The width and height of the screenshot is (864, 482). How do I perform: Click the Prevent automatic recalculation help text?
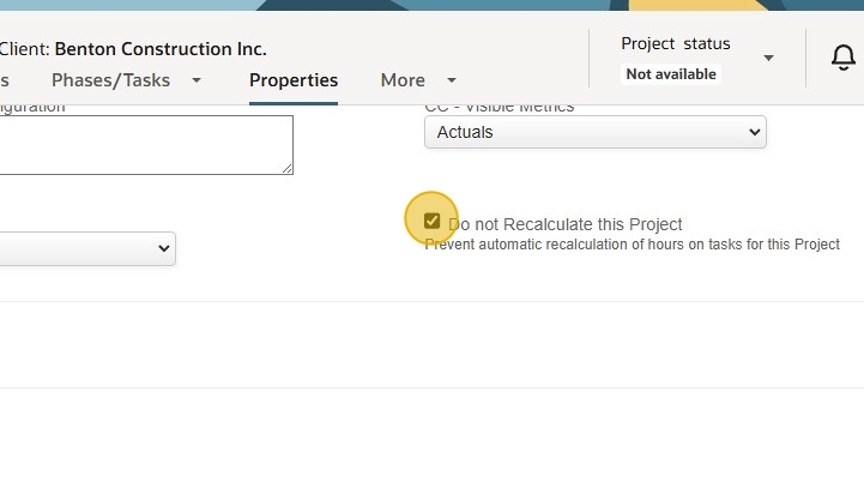[632, 244]
